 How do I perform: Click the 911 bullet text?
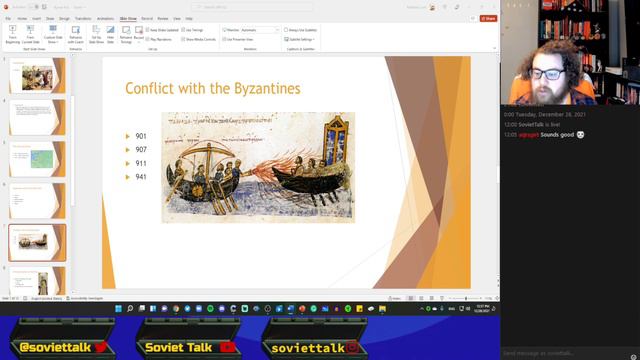141,163
